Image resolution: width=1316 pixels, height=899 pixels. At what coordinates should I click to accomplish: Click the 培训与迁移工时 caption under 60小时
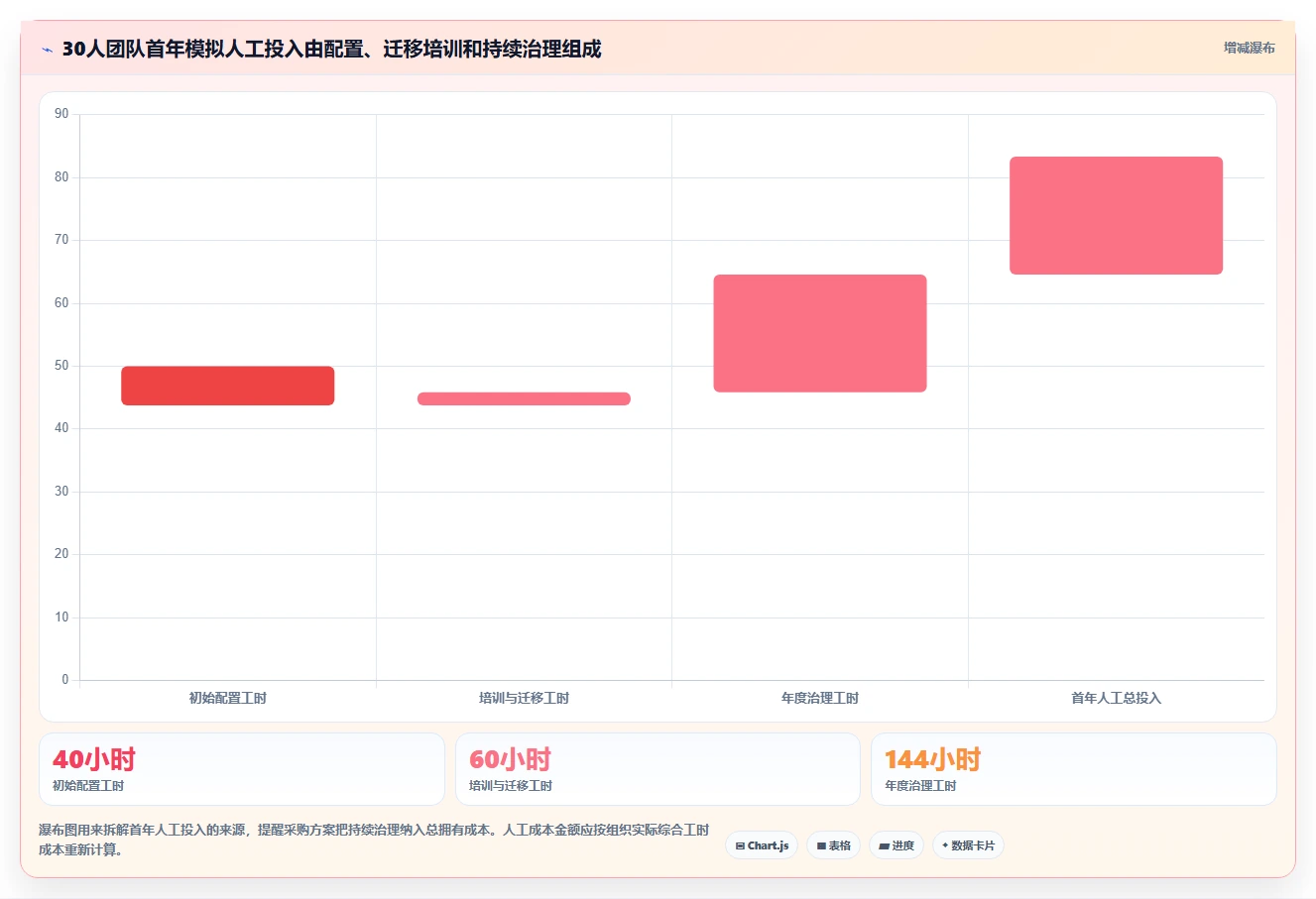(511, 786)
